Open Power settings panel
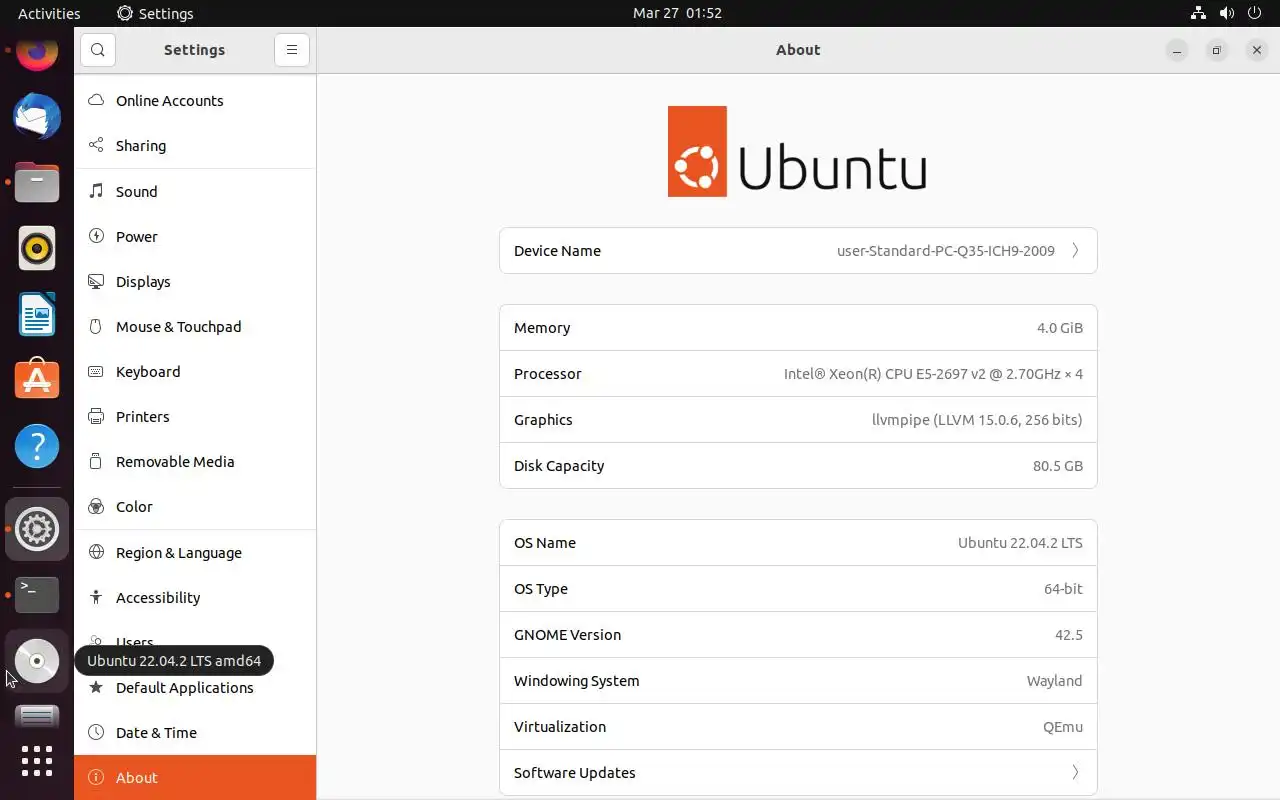 point(195,236)
